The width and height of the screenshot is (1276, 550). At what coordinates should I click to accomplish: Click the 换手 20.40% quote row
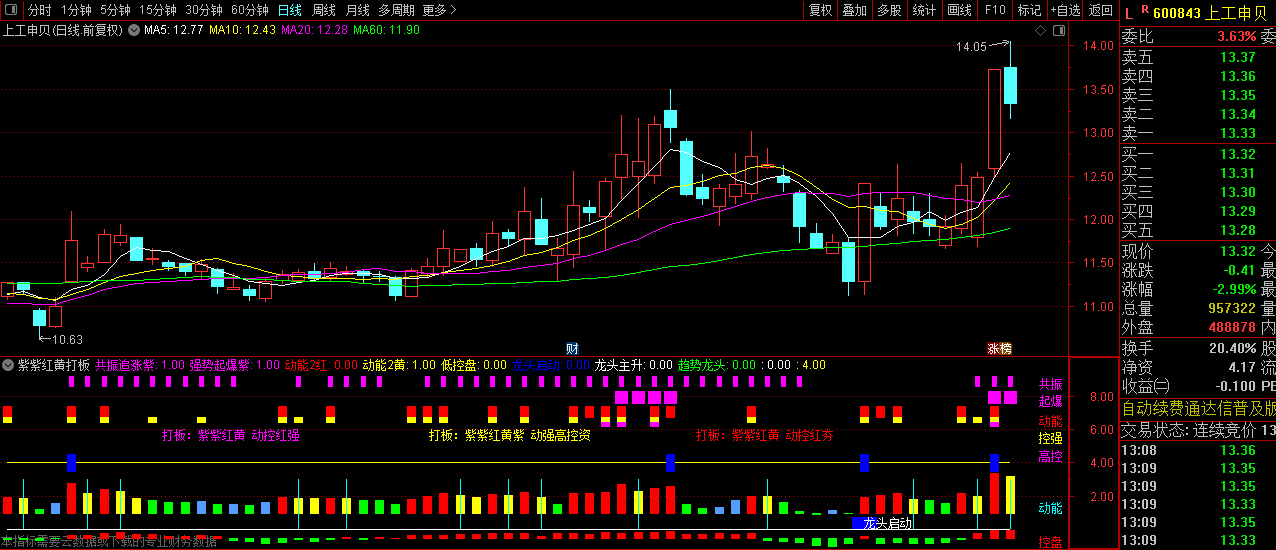pos(1188,348)
